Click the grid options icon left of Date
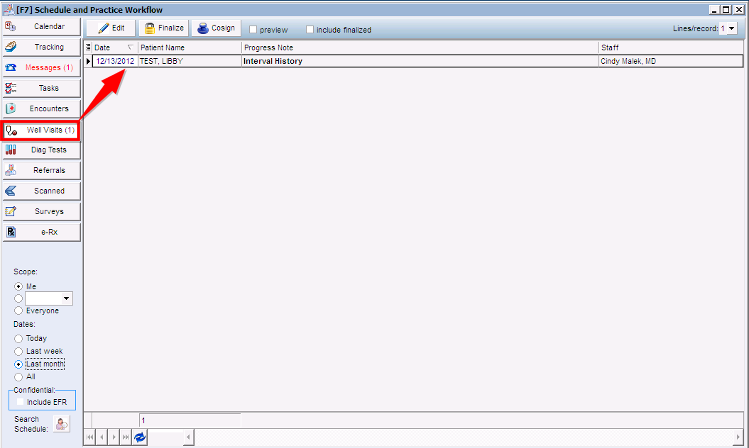The width and height of the screenshot is (749, 448). point(88,47)
